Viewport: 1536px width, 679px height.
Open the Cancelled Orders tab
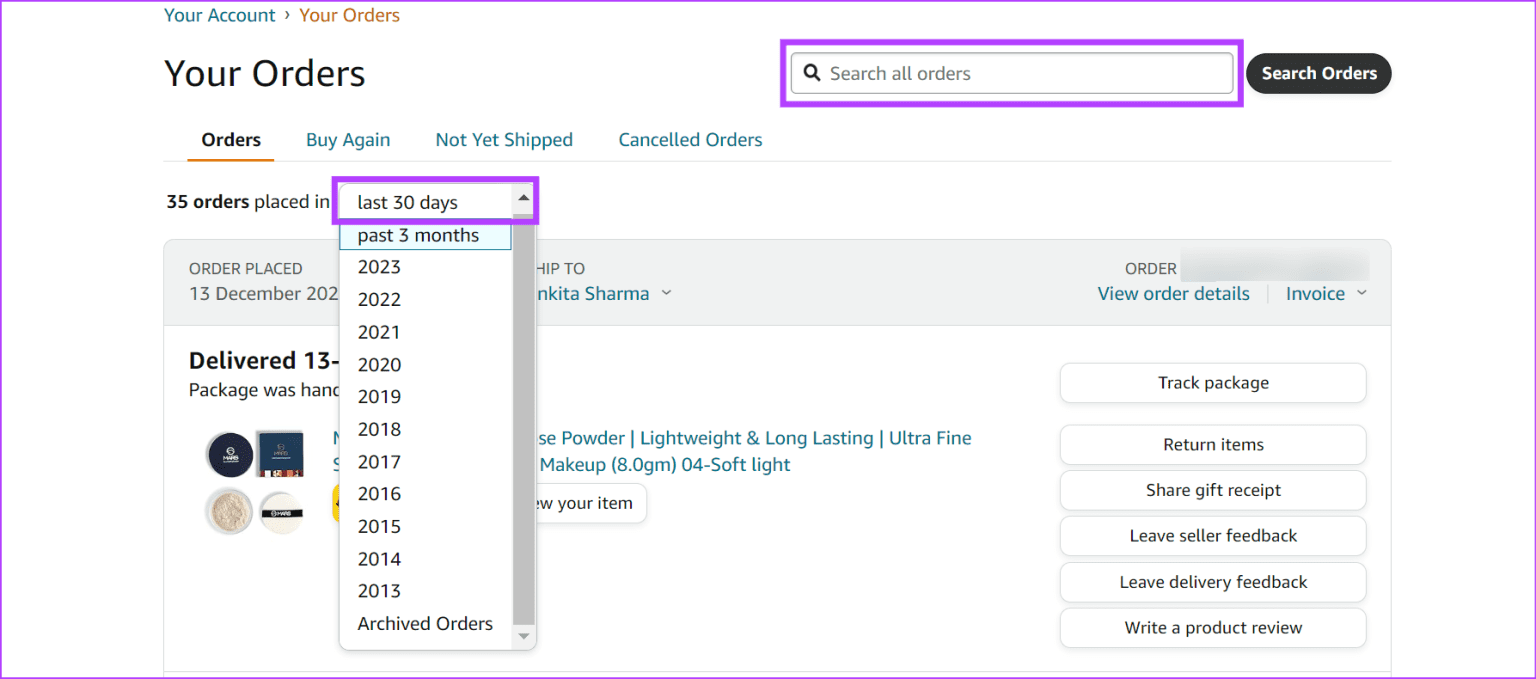(690, 139)
